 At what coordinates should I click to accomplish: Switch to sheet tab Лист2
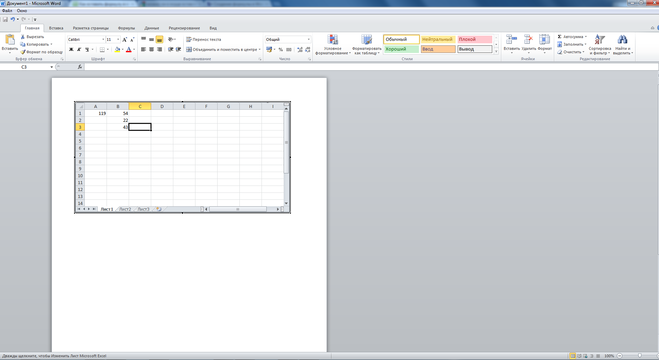point(125,209)
